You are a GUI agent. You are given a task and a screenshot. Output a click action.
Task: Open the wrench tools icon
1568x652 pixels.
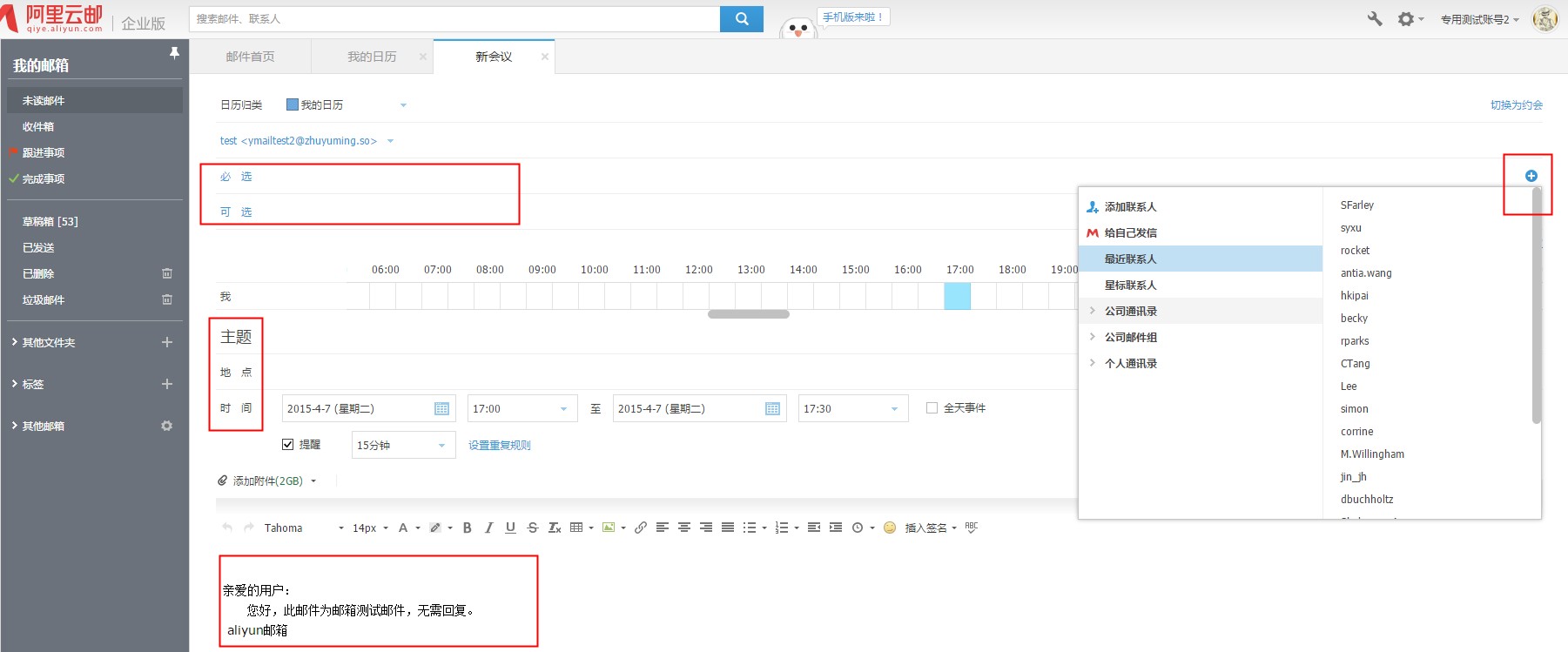point(1375,18)
